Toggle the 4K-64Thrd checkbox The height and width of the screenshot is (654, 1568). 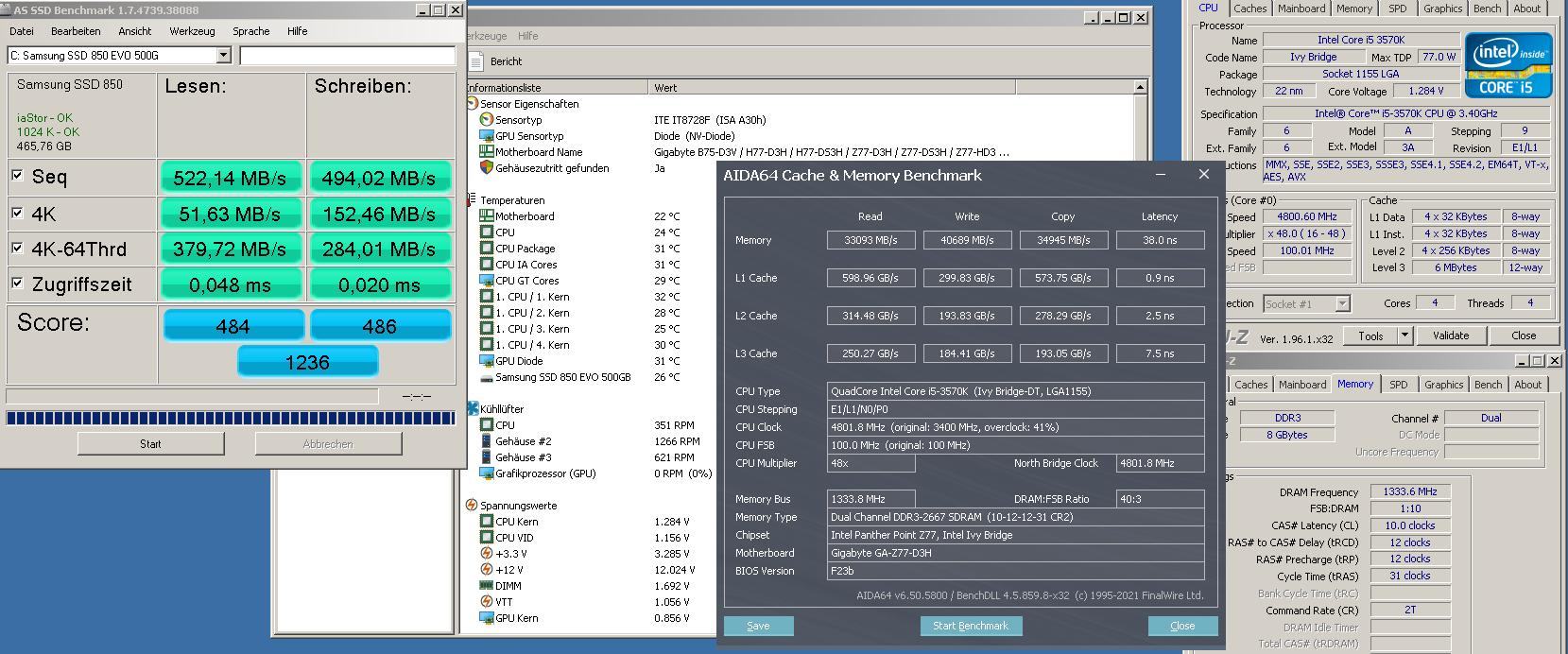click(17, 248)
